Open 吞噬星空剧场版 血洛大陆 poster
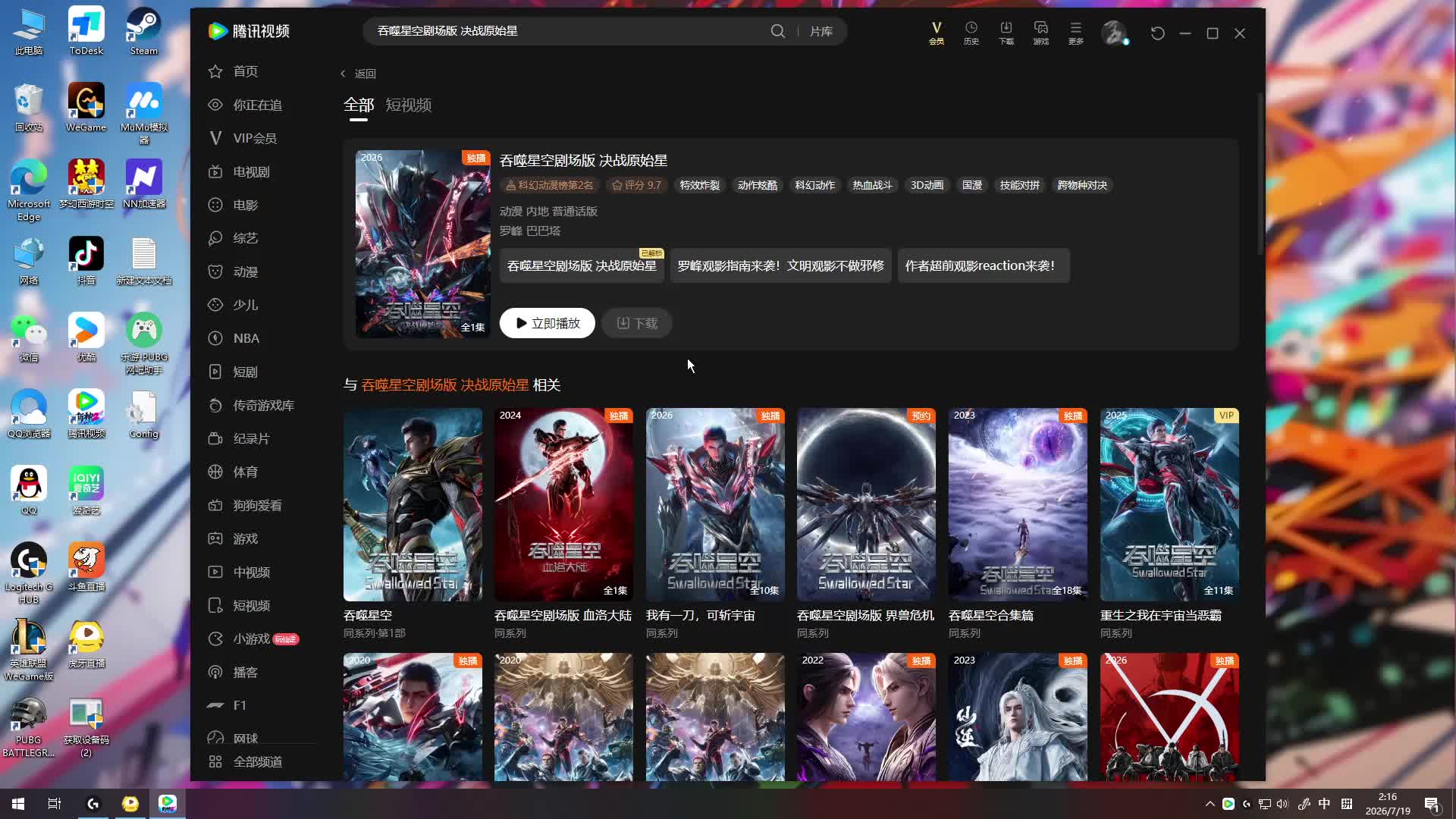1456x819 pixels. (563, 504)
